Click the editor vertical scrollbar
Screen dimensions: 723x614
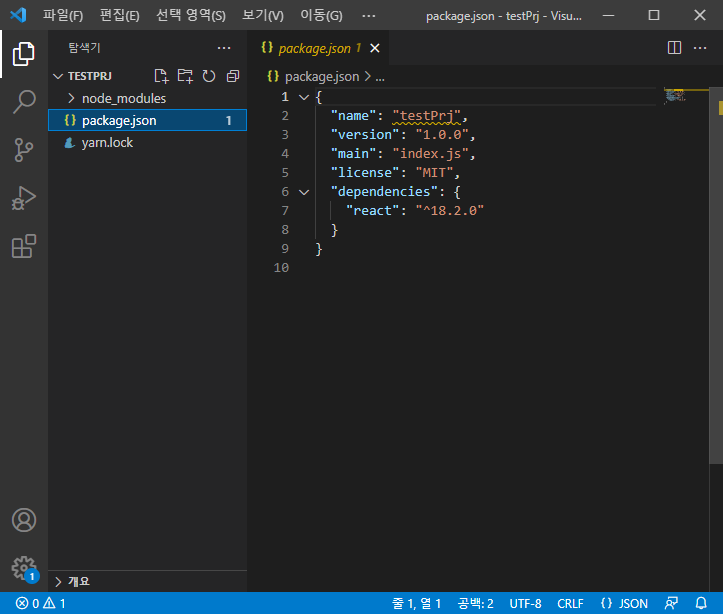tap(716, 275)
